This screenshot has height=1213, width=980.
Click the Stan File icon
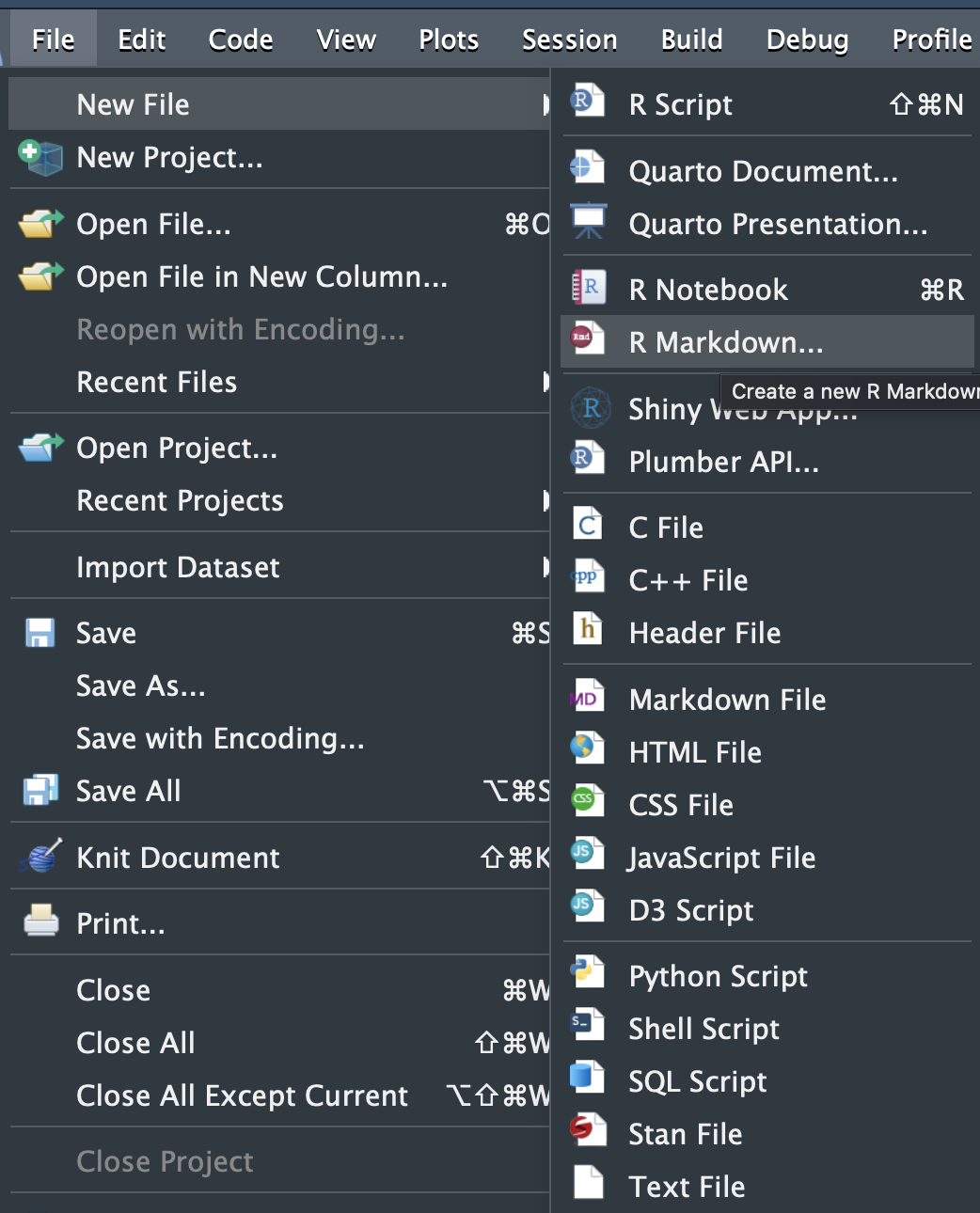click(588, 1130)
